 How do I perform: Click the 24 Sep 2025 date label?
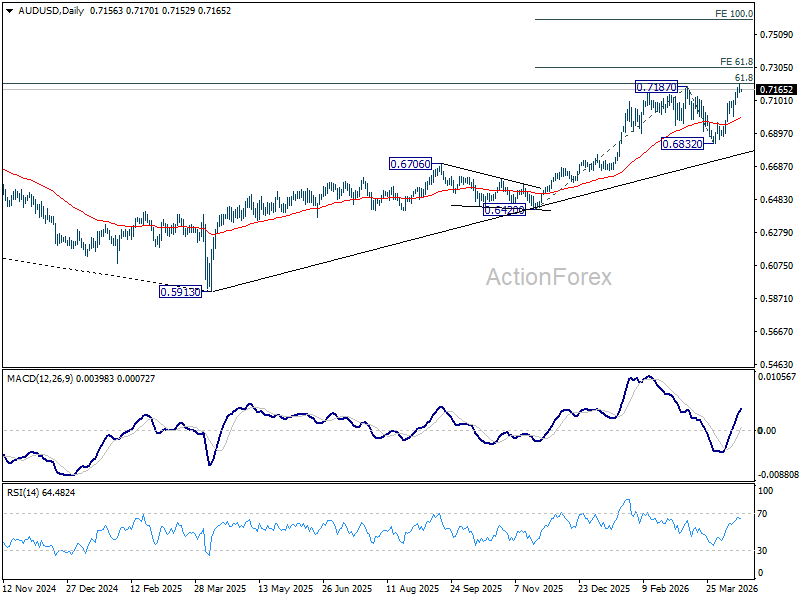click(476, 589)
